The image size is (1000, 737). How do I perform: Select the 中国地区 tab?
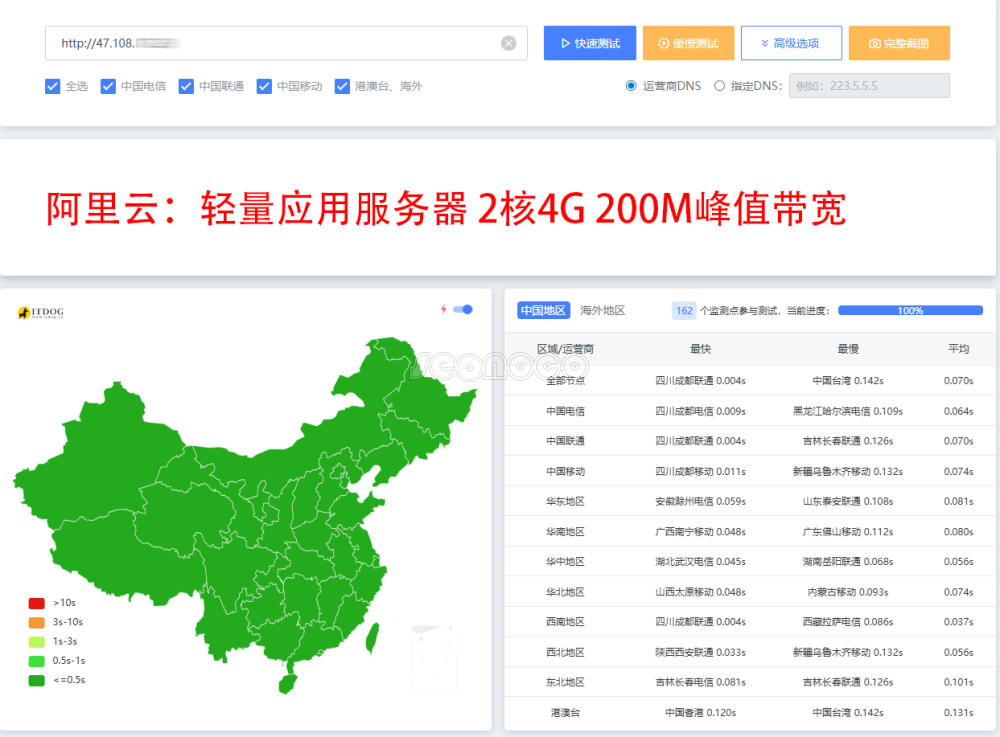[543, 310]
